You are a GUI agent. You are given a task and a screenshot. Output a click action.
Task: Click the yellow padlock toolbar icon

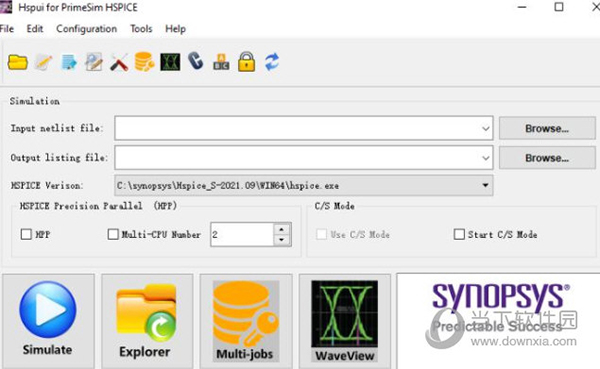246,62
